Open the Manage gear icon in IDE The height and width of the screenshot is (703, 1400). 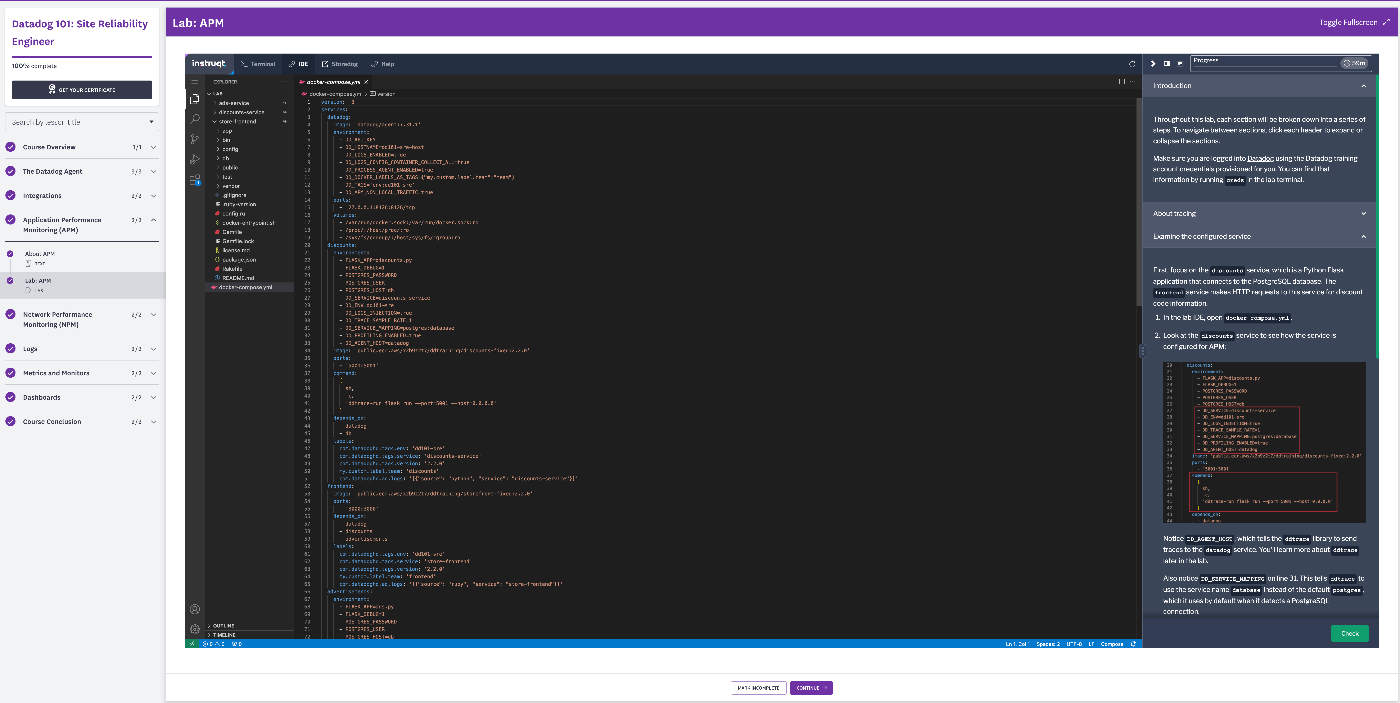pos(194,629)
